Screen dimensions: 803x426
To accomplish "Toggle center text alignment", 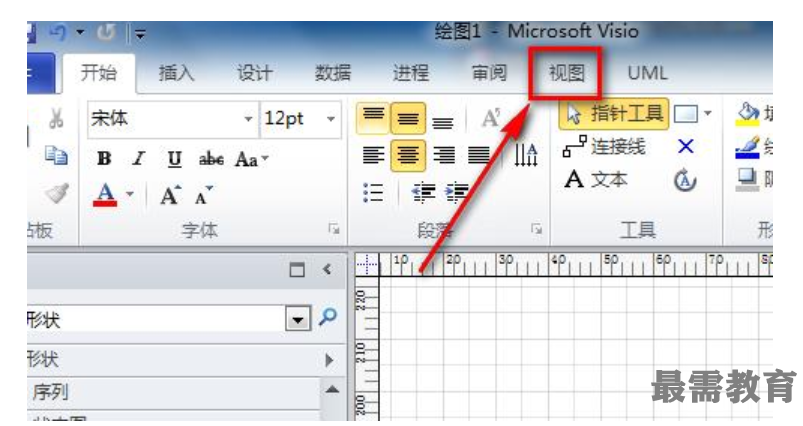I will (408, 155).
